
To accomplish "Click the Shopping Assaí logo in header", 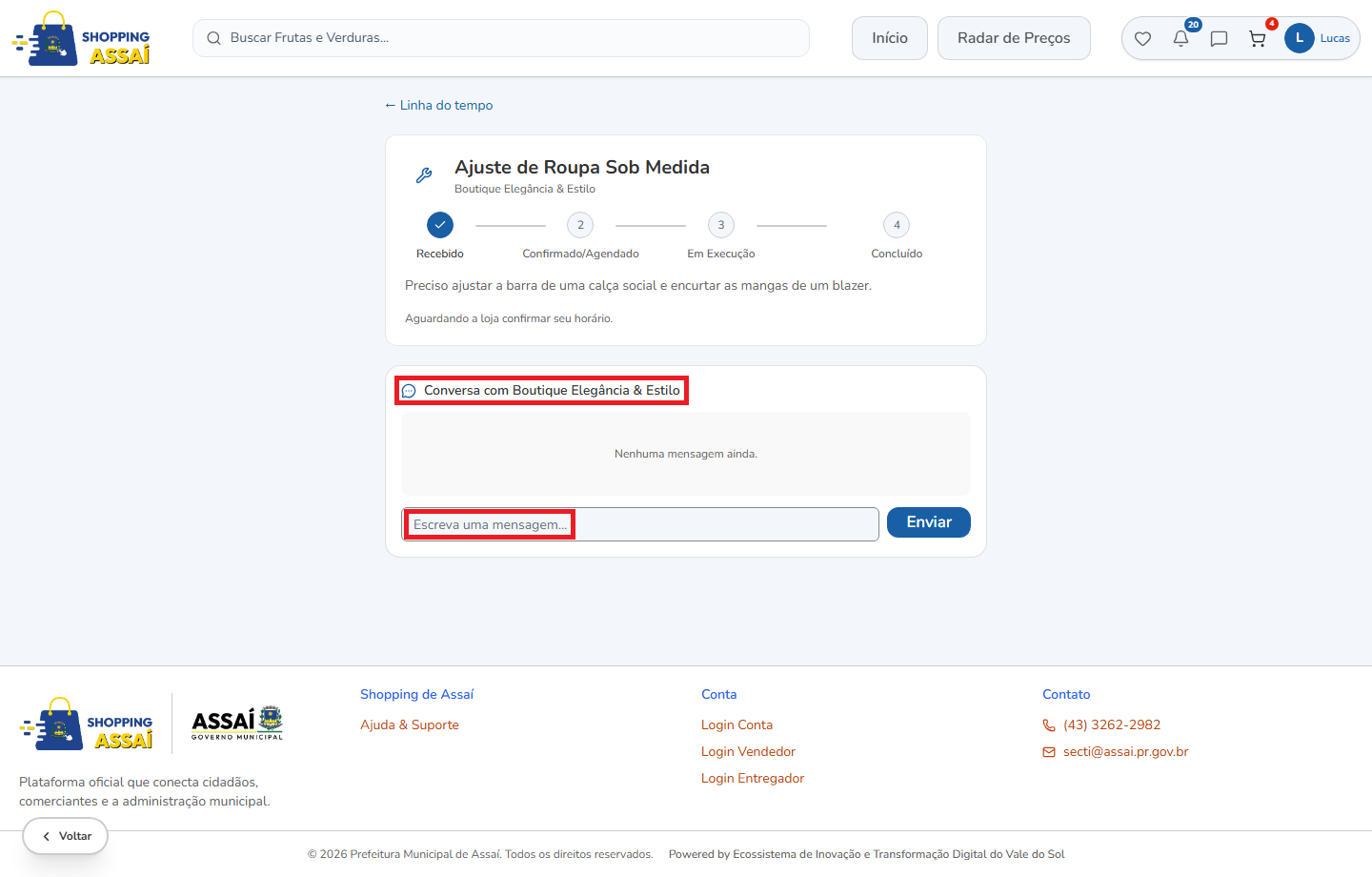I will [81, 39].
